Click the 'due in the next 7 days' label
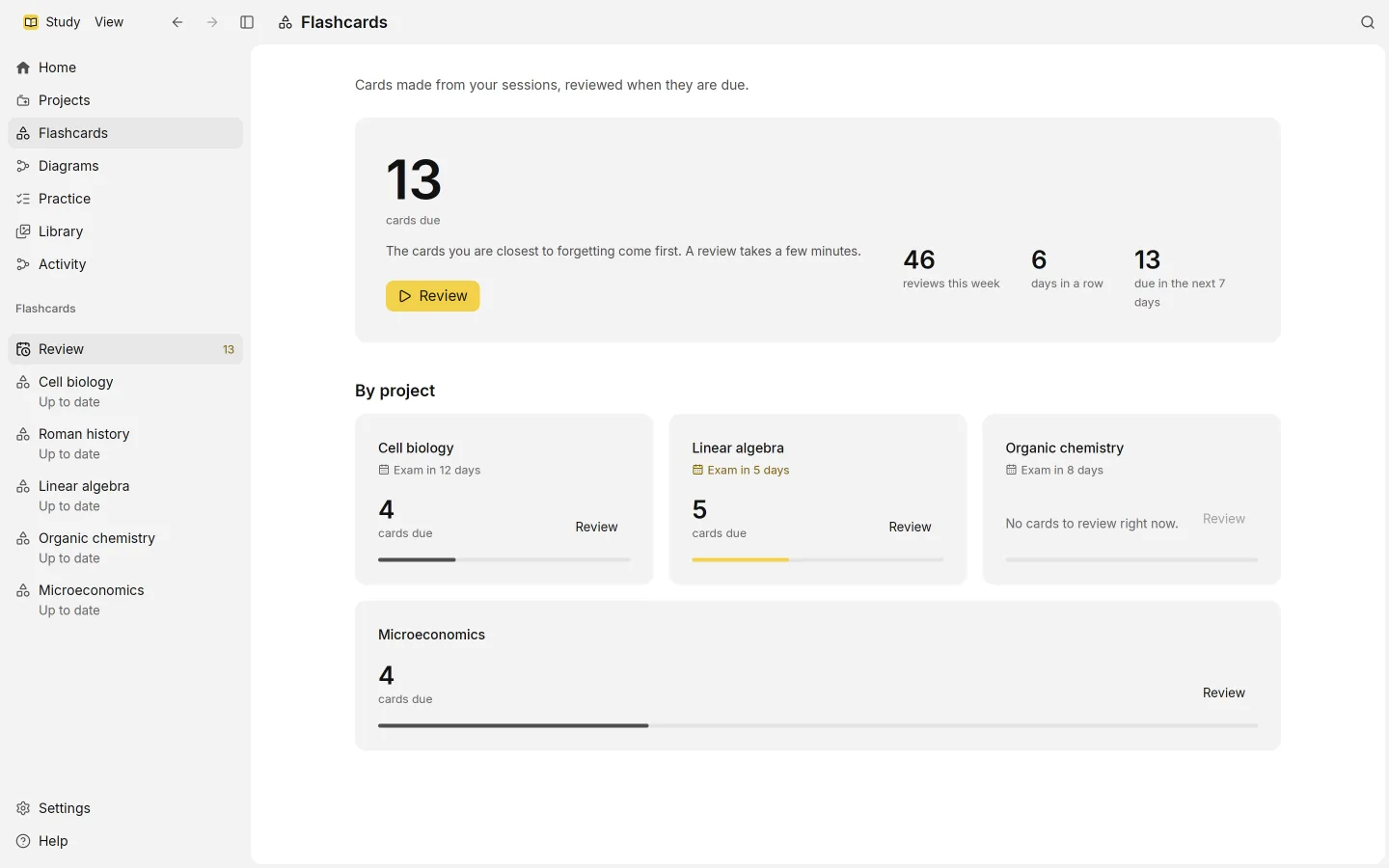Viewport: 1389px width, 868px height. pyautogui.click(x=1180, y=292)
